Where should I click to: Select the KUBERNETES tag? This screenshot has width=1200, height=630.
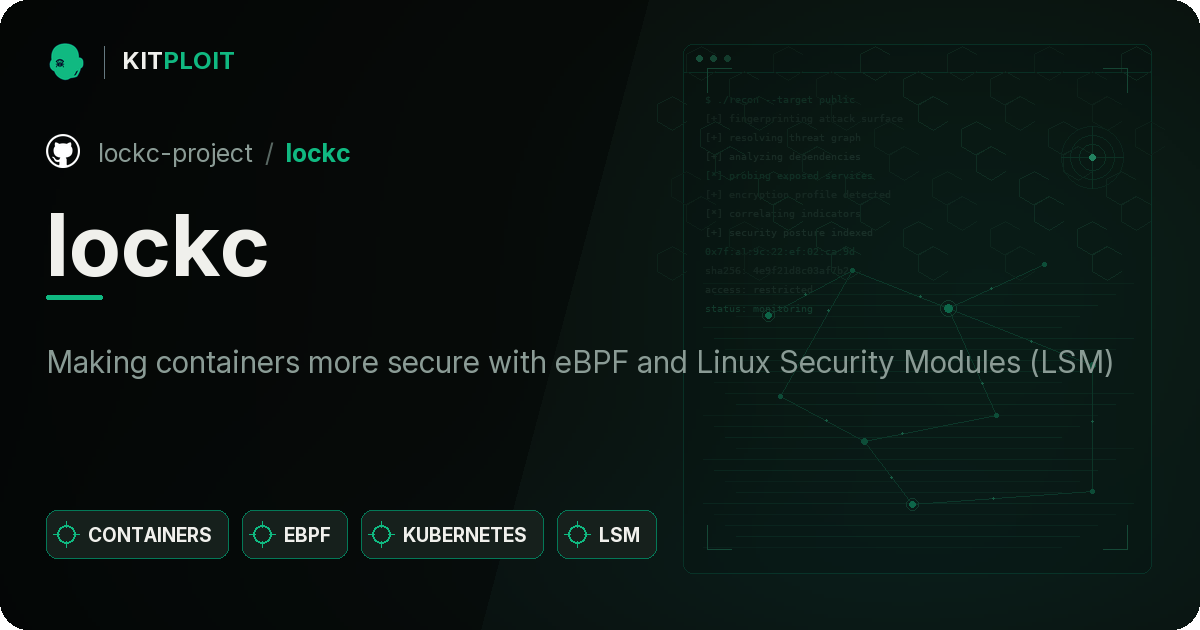[x=452, y=535]
